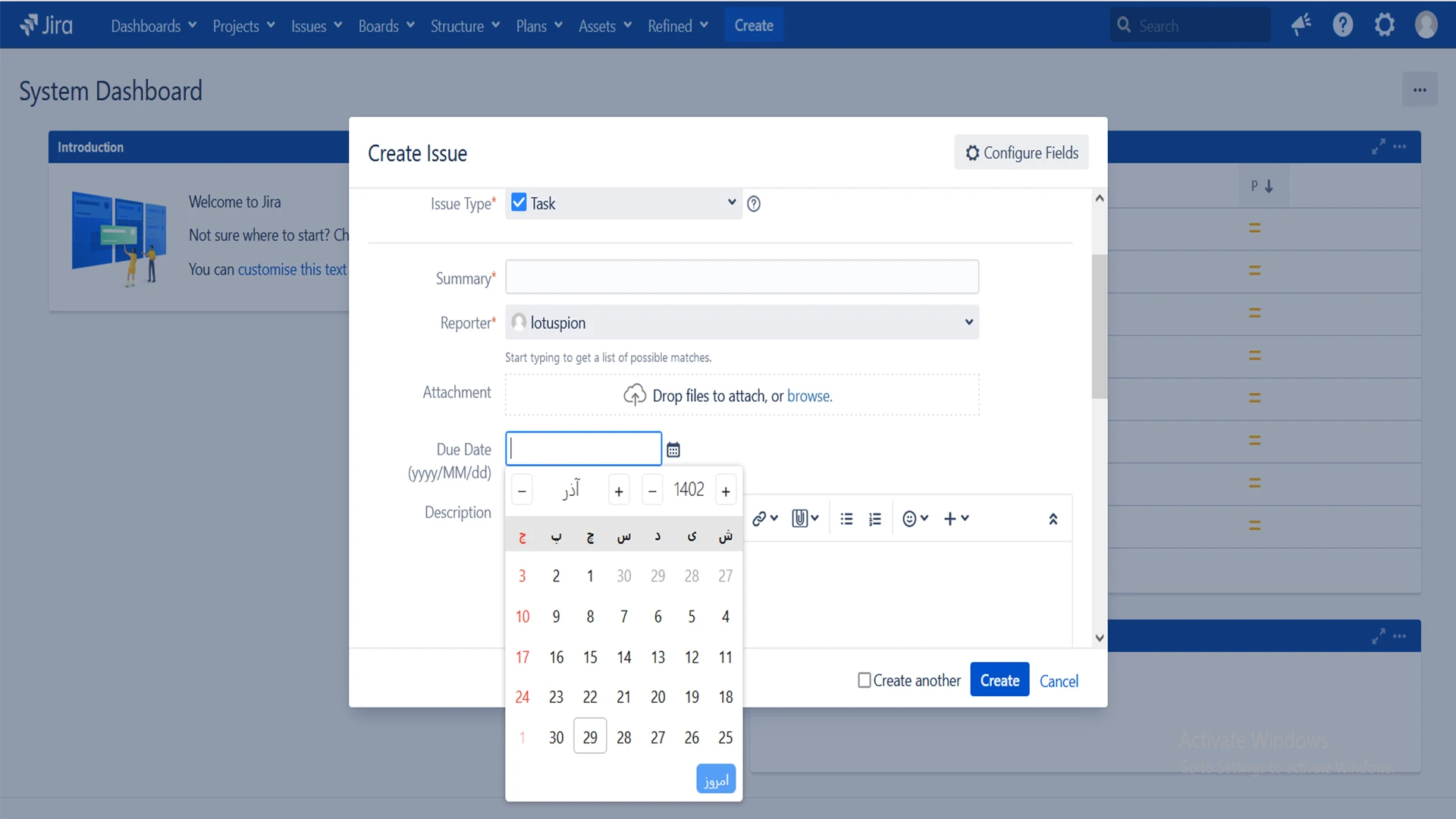Open the user profile avatar

point(1426,25)
